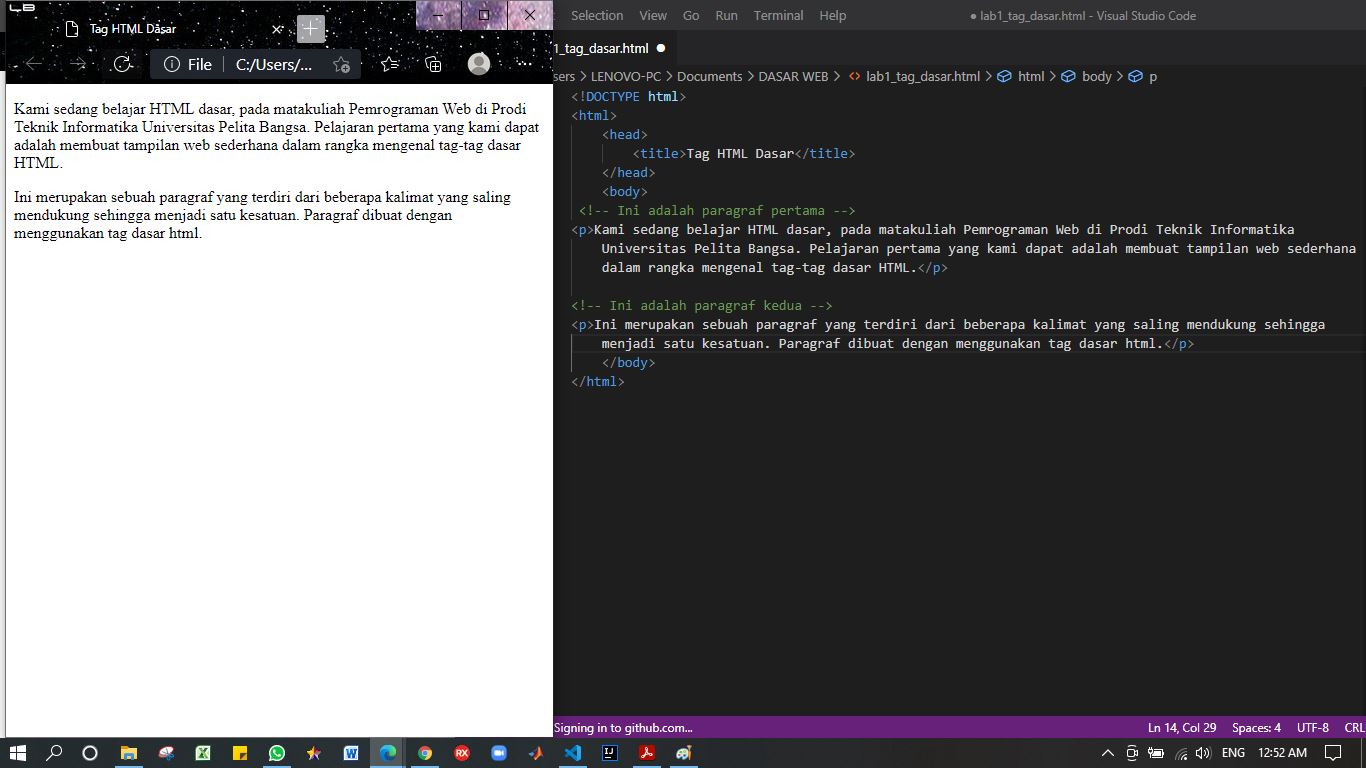
Task: Open Edge Favorites list
Action: click(x=389, y=64)
